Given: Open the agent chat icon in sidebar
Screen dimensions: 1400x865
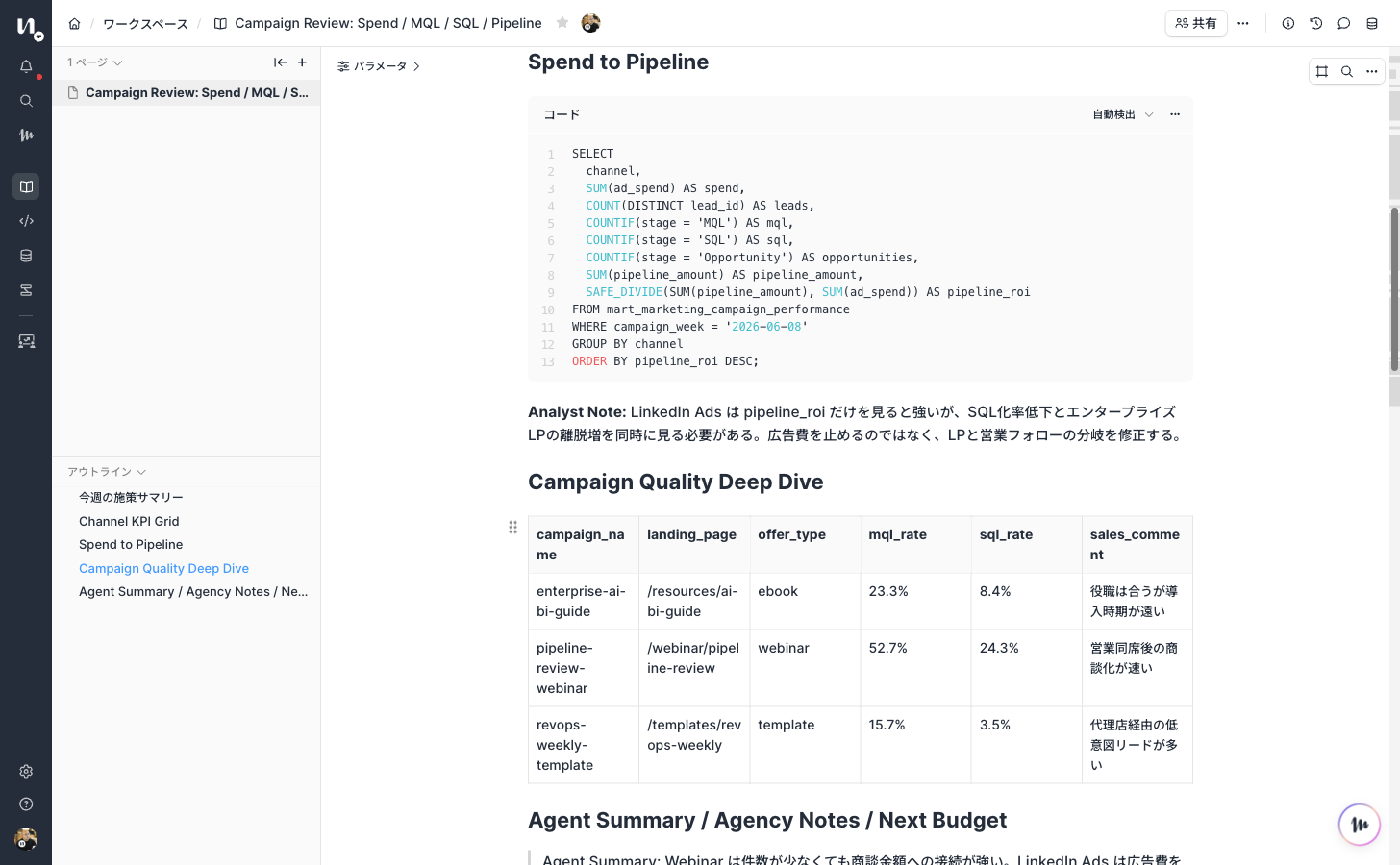Looking at the screenshot, I should 26,341.
